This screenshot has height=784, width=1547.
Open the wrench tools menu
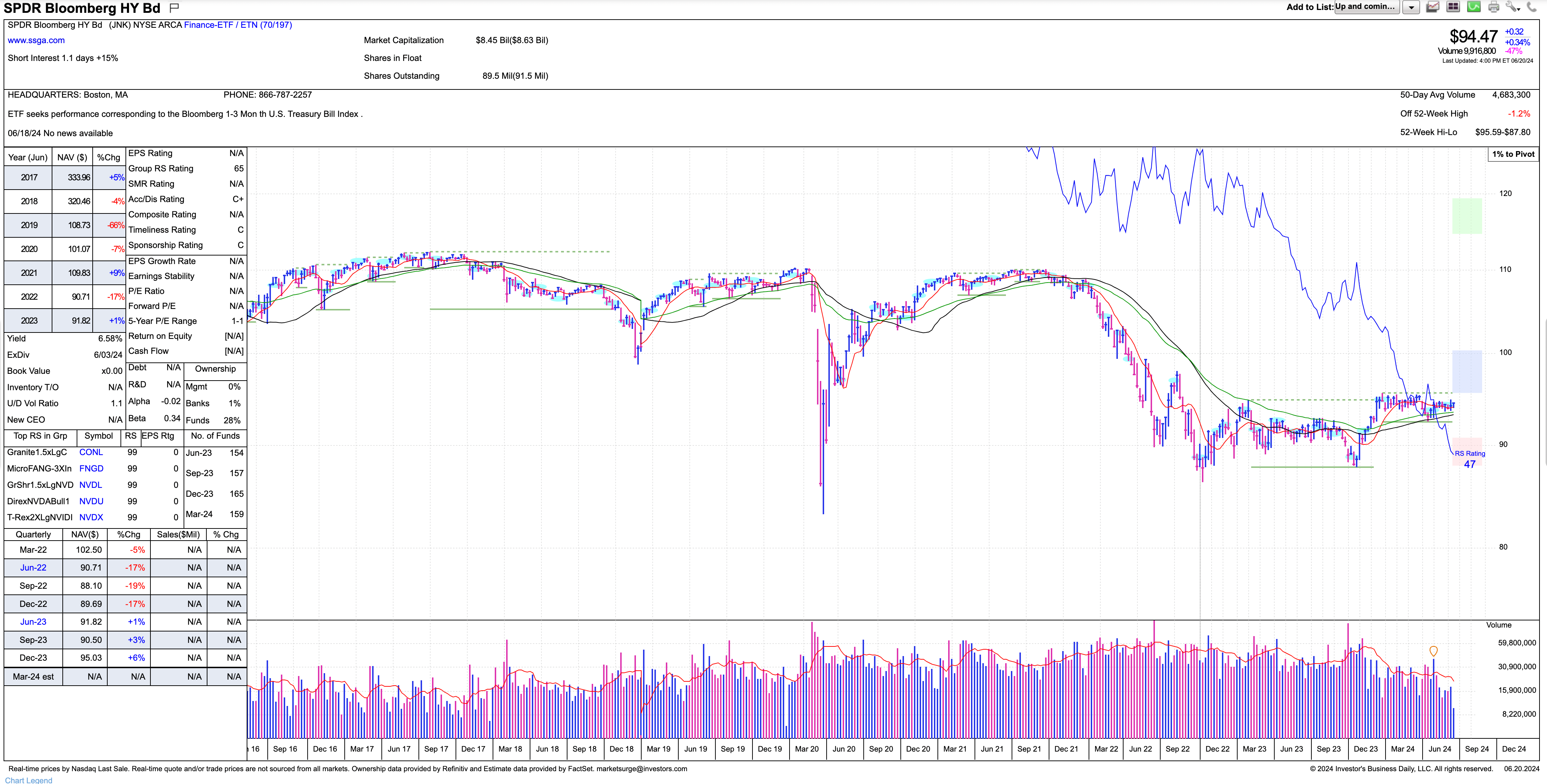click(x=1513, y=7)
